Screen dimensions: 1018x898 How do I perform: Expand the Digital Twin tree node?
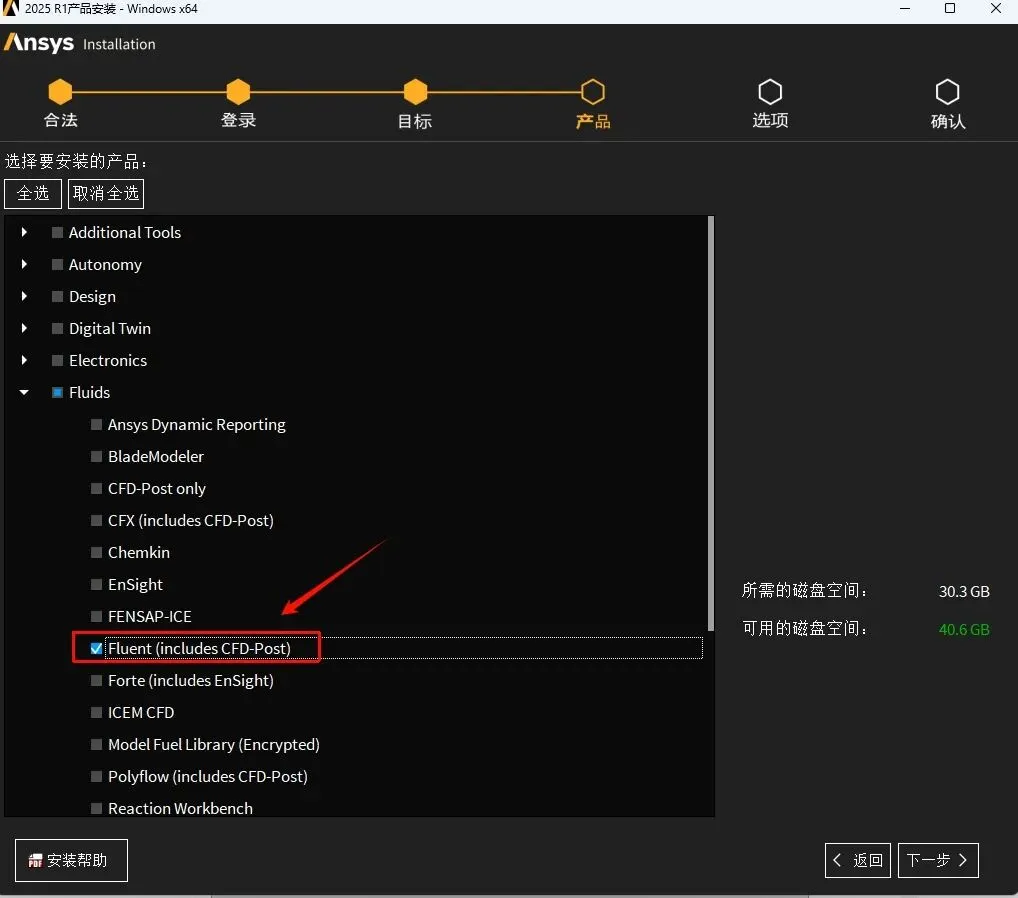[24, 328]
